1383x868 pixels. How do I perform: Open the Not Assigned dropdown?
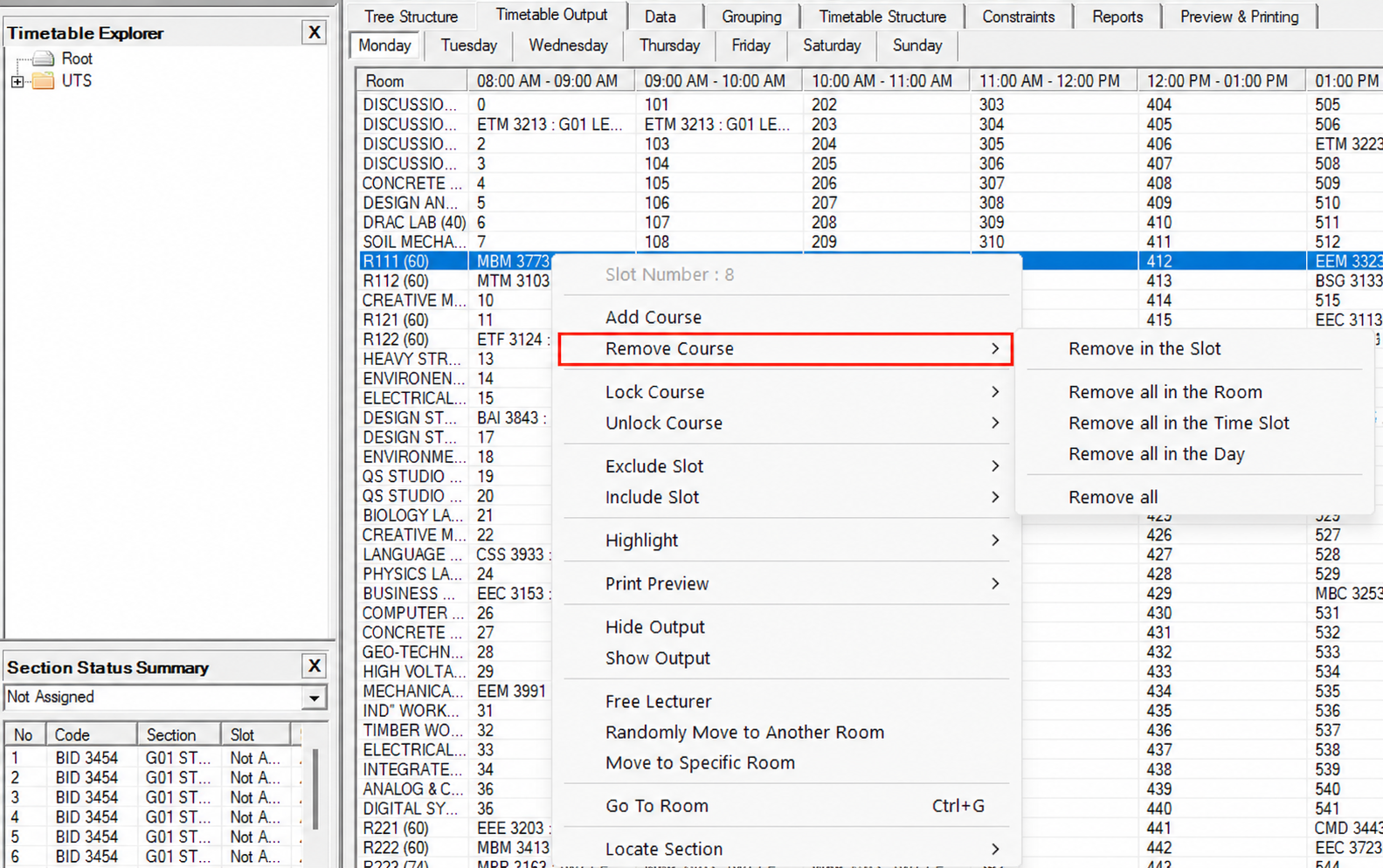click(314, 697)
